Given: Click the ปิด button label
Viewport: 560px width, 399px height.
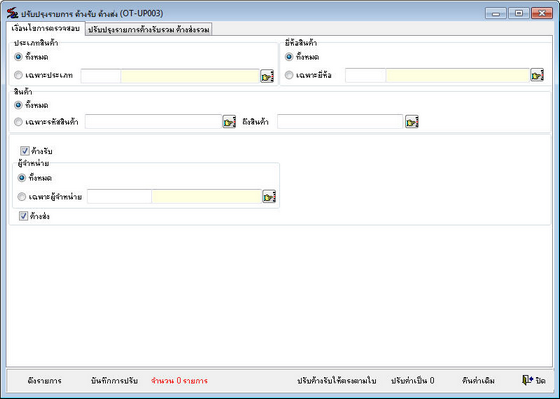Looking at the screenshot, I should tap(541, 381).
